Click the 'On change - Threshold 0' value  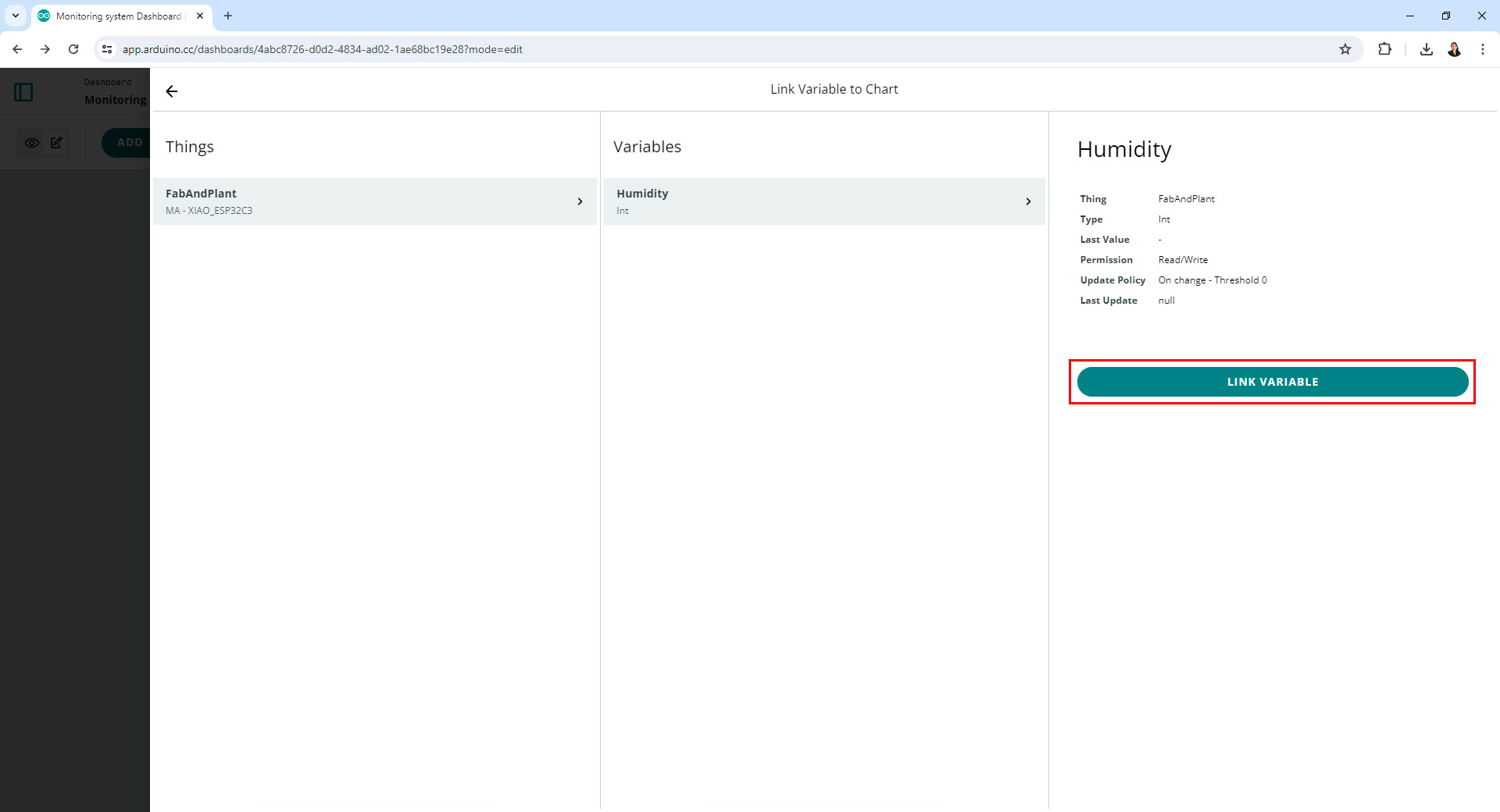pyautogui.click(x=1212, y=280)
